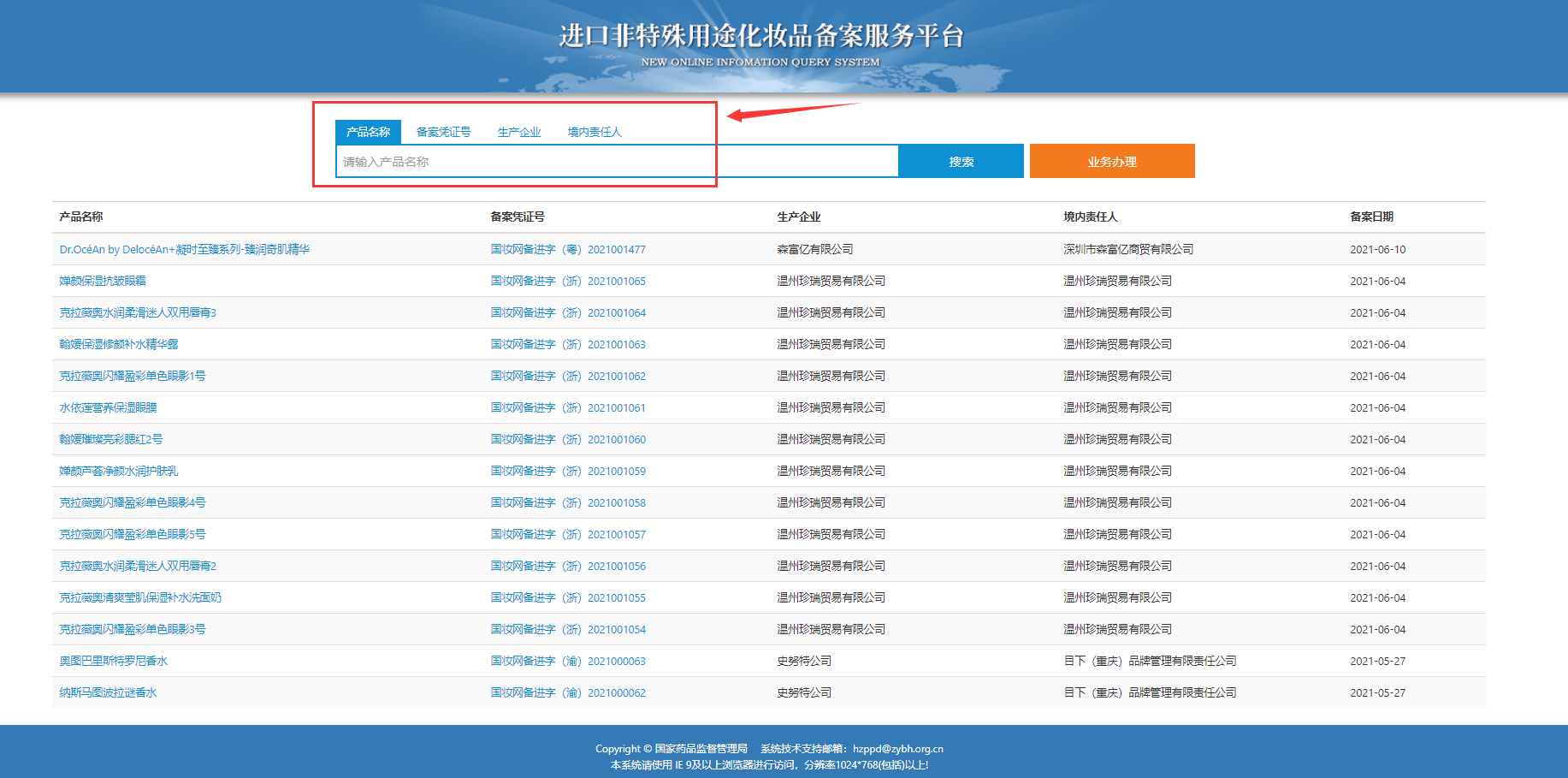Open product link 克拉薇奥闪耀盈彩单色眼影4号

click(133, 502)
